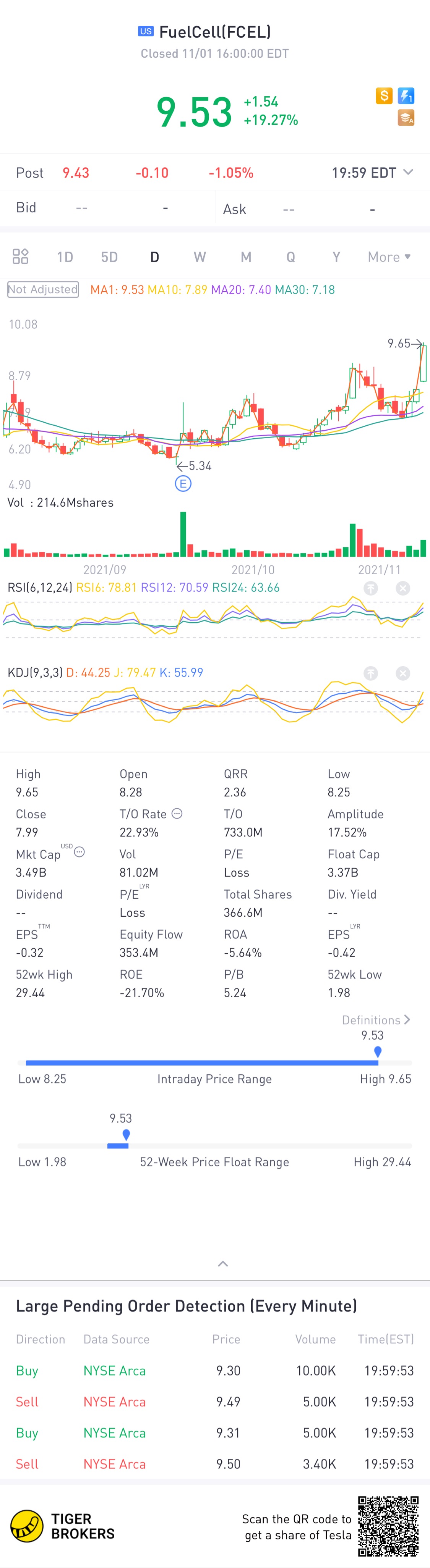This screenshot has width=430, height=1568.
Task: Open the T/O Rate info bubble
Action: pyautogui.click(x=177, y=813)
